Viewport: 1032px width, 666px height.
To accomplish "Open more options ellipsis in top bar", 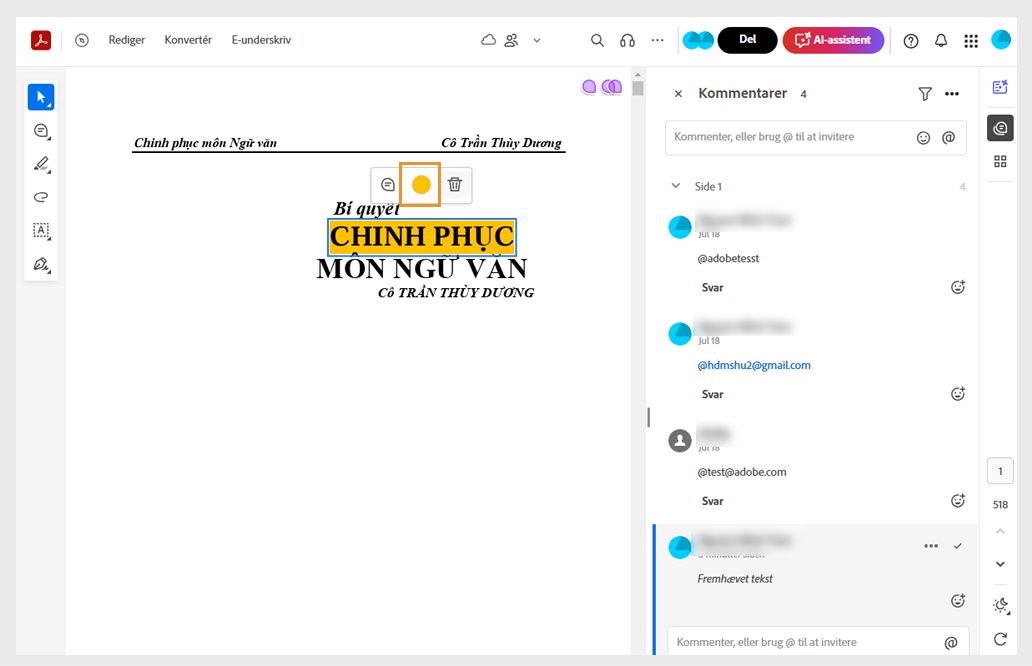I will coord(658,40).
